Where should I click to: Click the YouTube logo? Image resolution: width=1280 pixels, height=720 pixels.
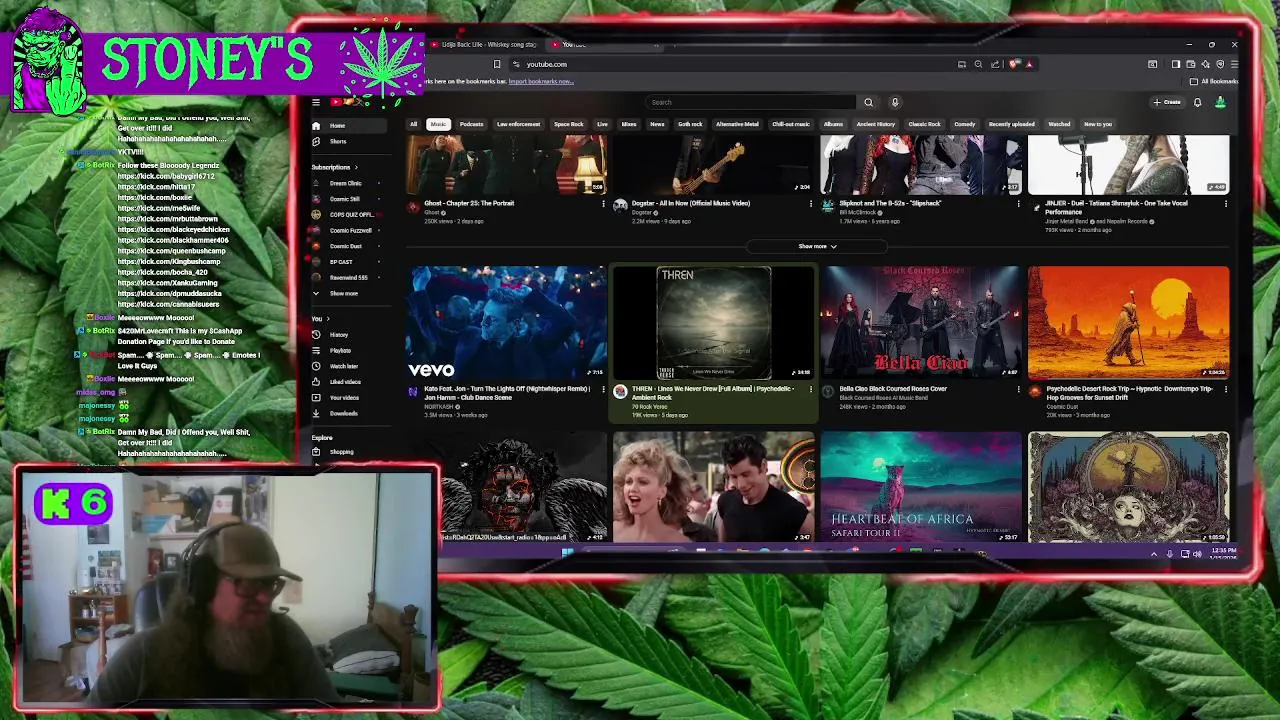tap(348, 102)
